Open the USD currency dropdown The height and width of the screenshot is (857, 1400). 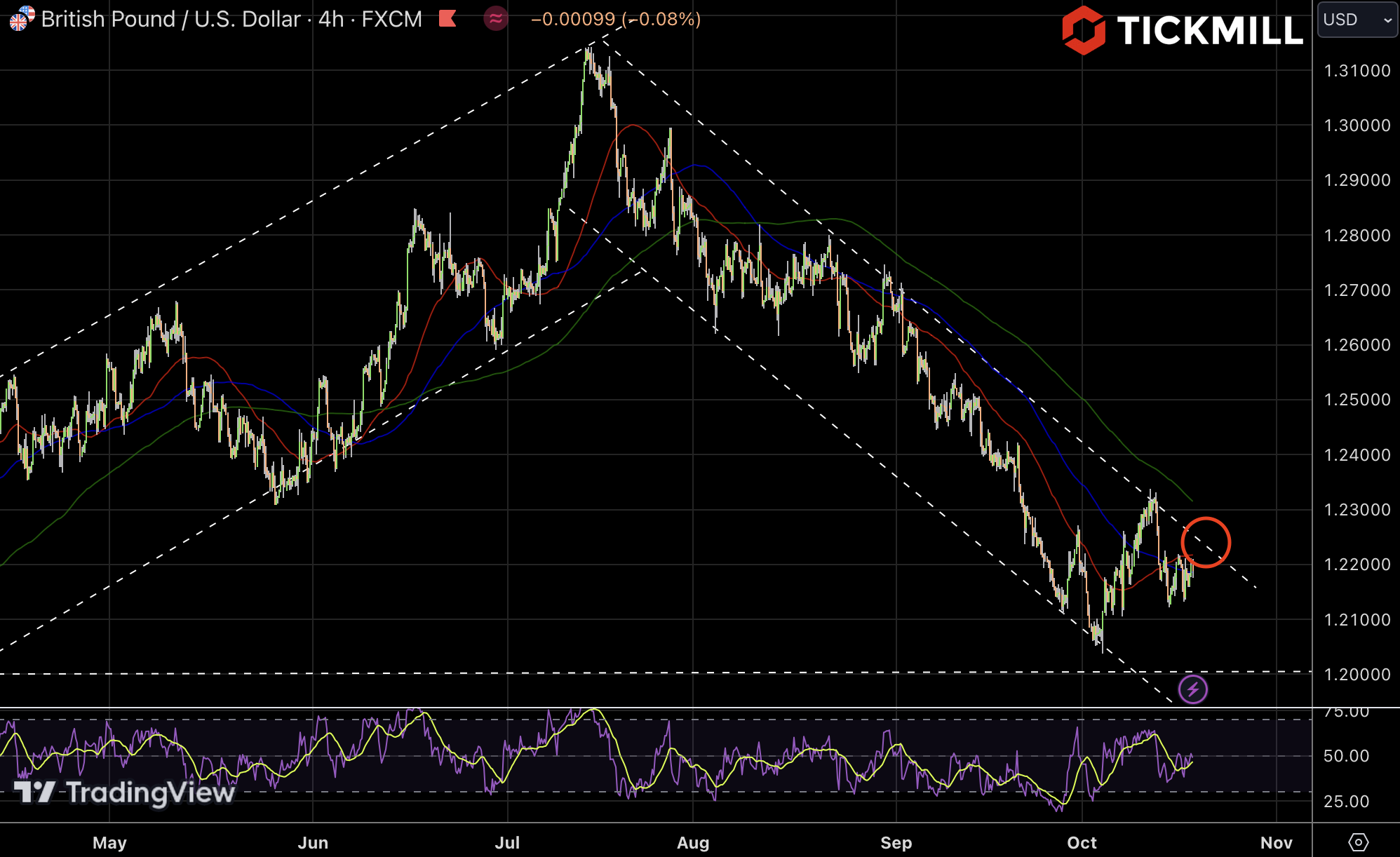pos(1357,20)
